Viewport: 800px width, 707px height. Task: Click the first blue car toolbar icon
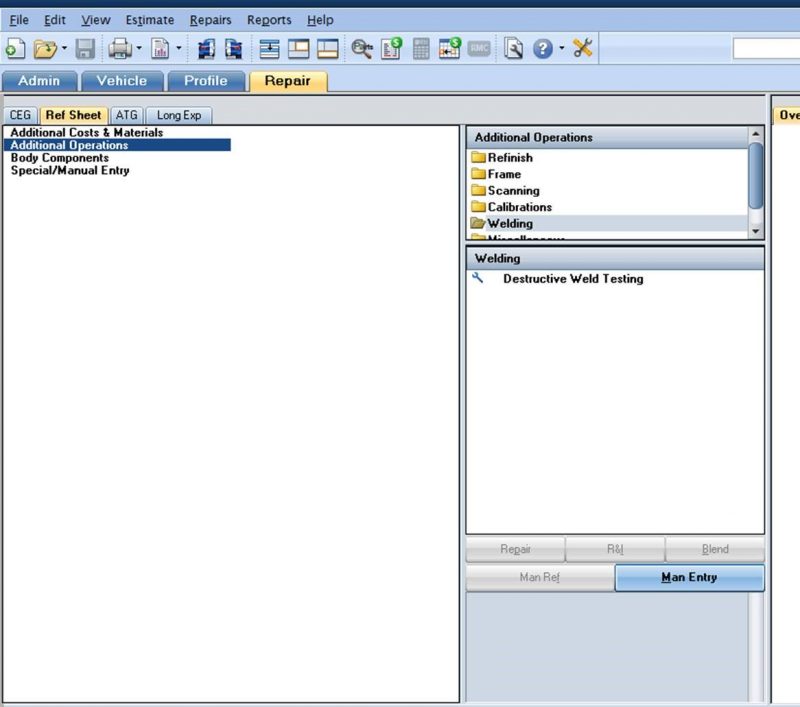[206, 48]
